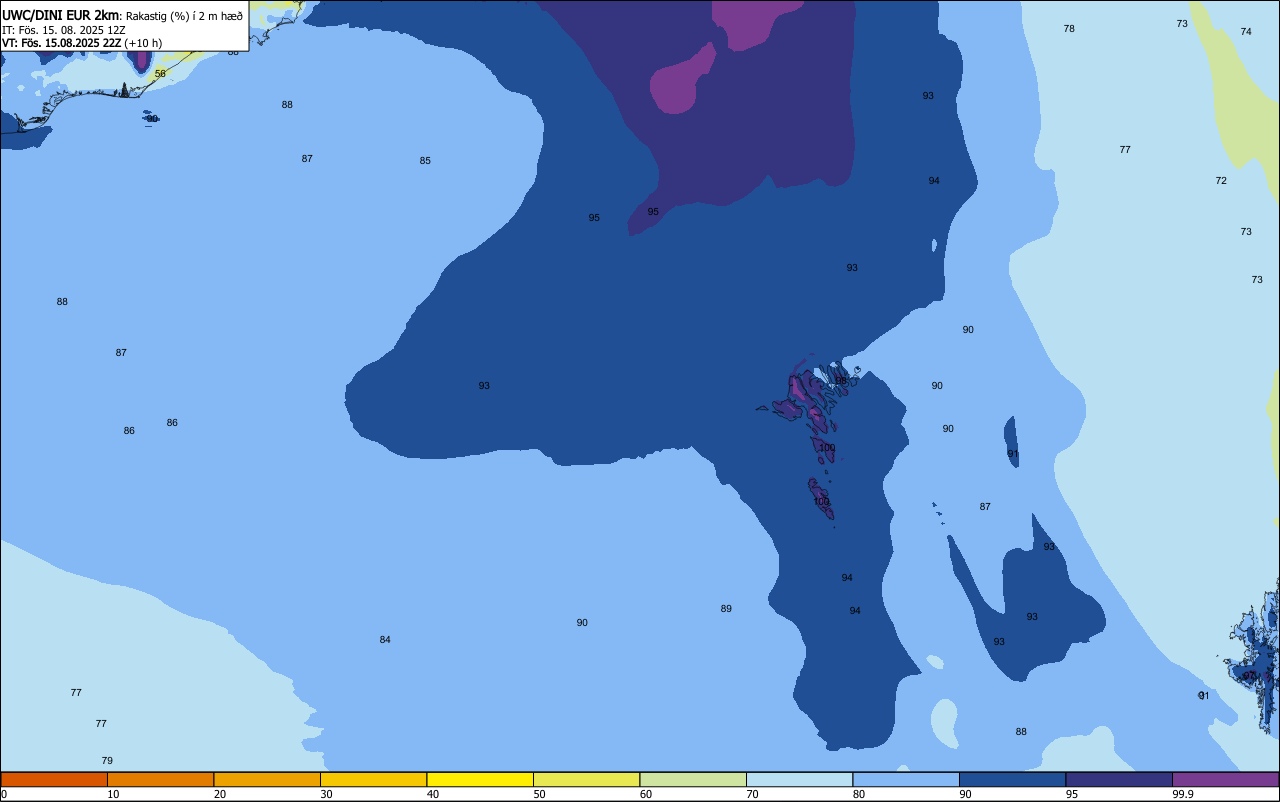Click the humidity value 89 on the map
1280x802 pixels.
point(726,609)
